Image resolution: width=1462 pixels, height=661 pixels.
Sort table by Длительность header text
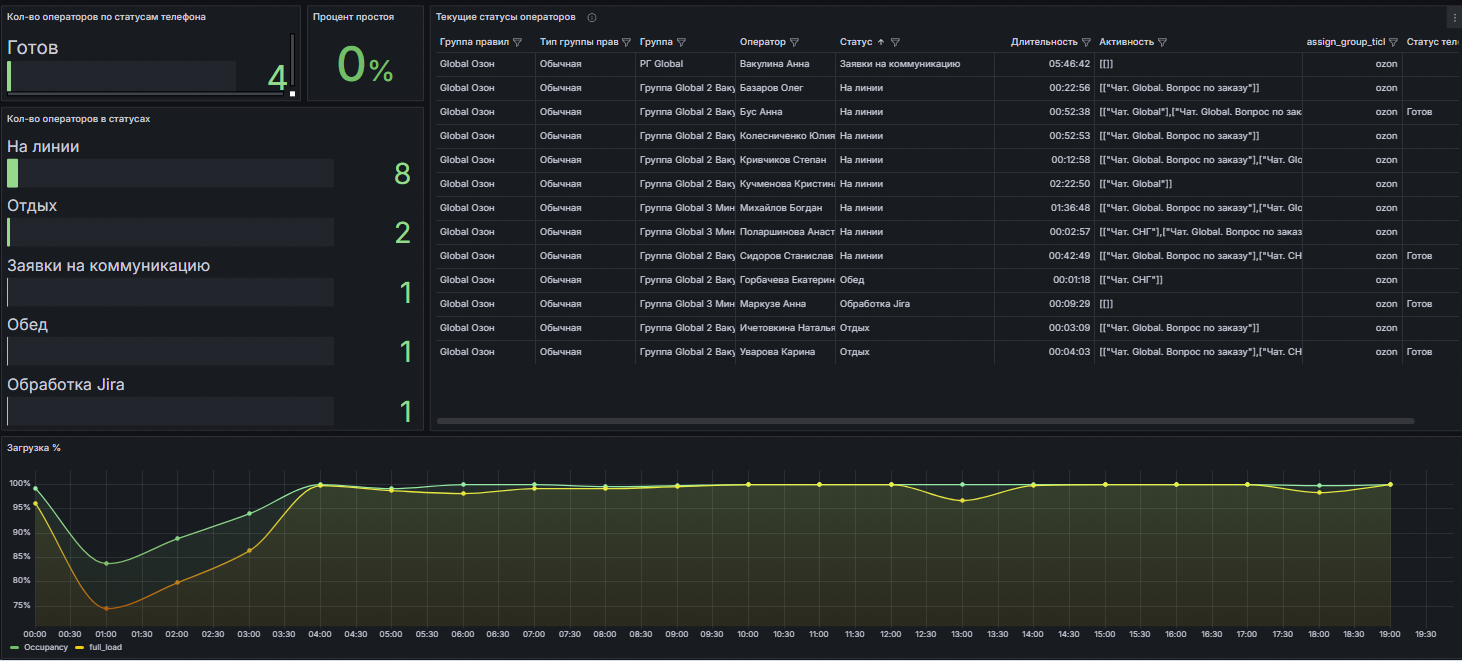1043,43
